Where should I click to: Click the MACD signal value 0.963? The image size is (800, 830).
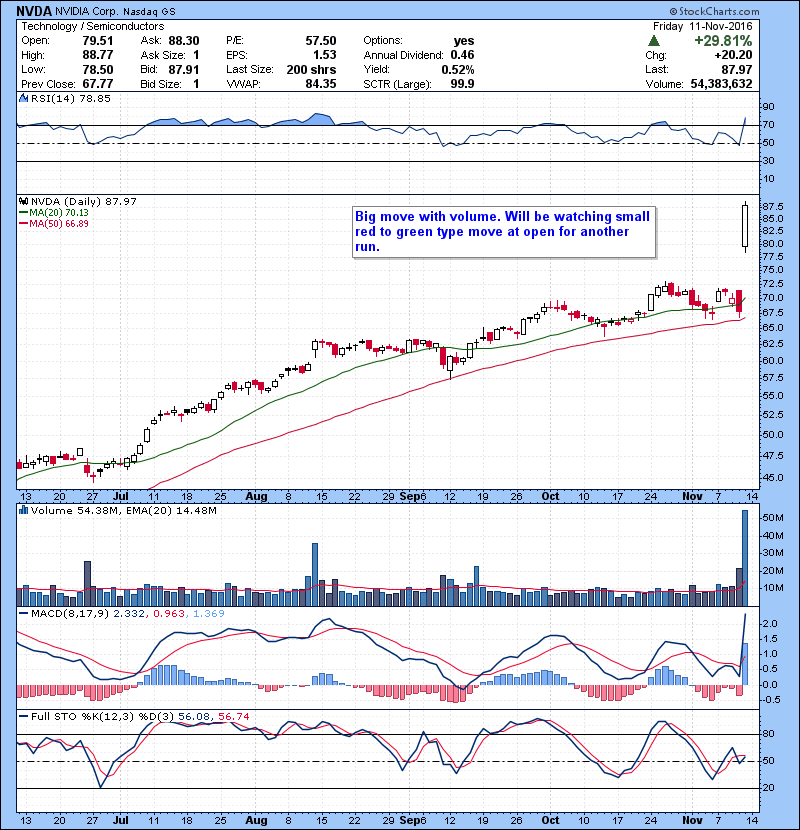pyautogui.click(x=169, y=614)
